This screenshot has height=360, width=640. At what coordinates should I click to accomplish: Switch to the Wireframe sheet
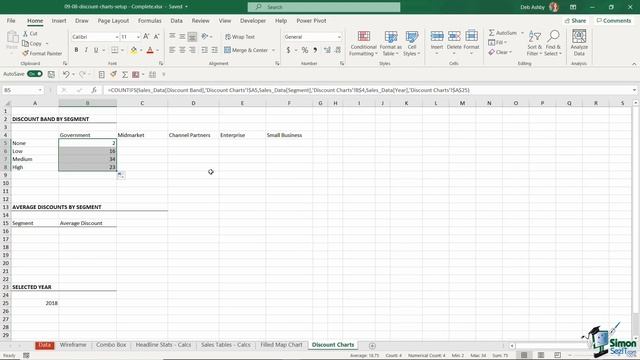pyautogui.click(x=73, y=345)
